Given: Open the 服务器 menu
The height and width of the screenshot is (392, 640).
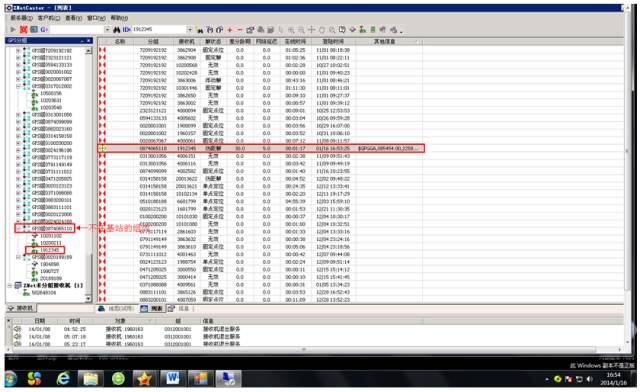Looking at the screenshot, I should [x=21, y=18].
